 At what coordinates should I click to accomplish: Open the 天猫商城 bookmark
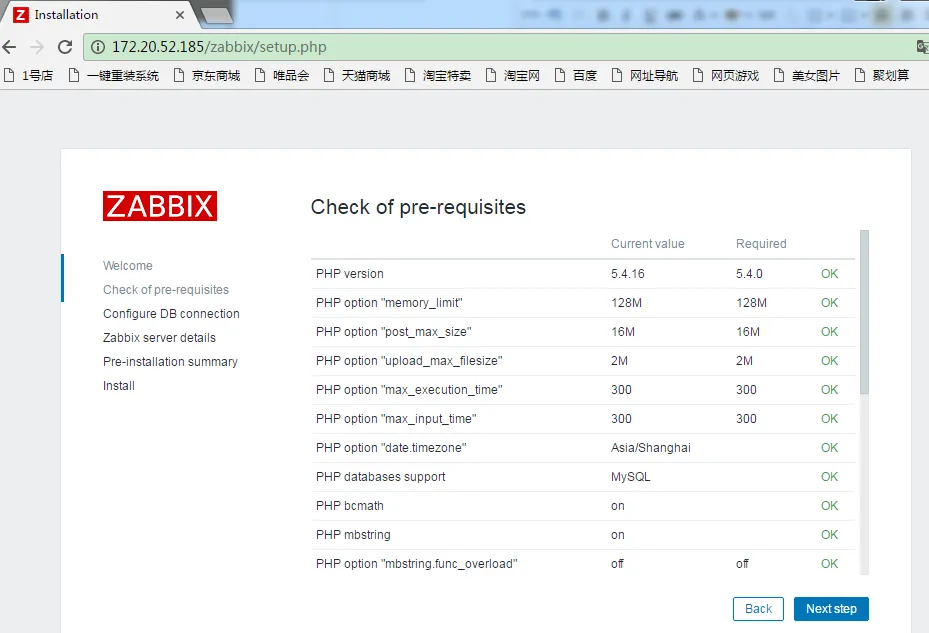pos(357,75)
